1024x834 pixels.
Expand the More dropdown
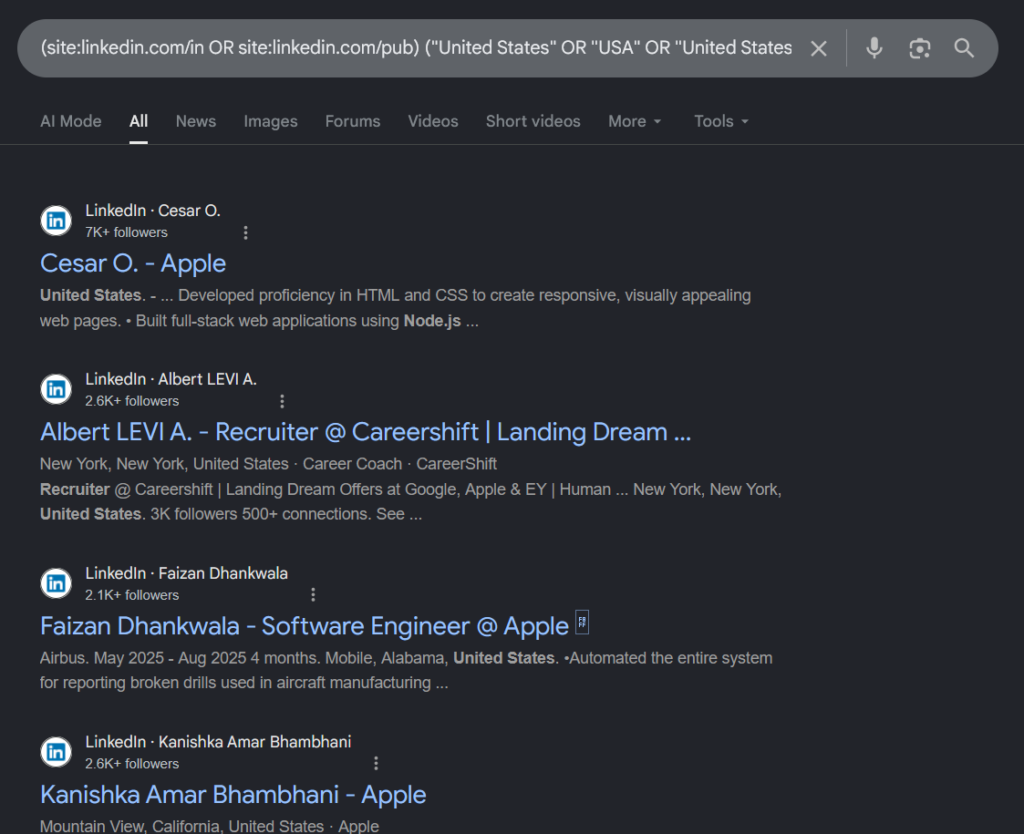(x=635, y=121)
